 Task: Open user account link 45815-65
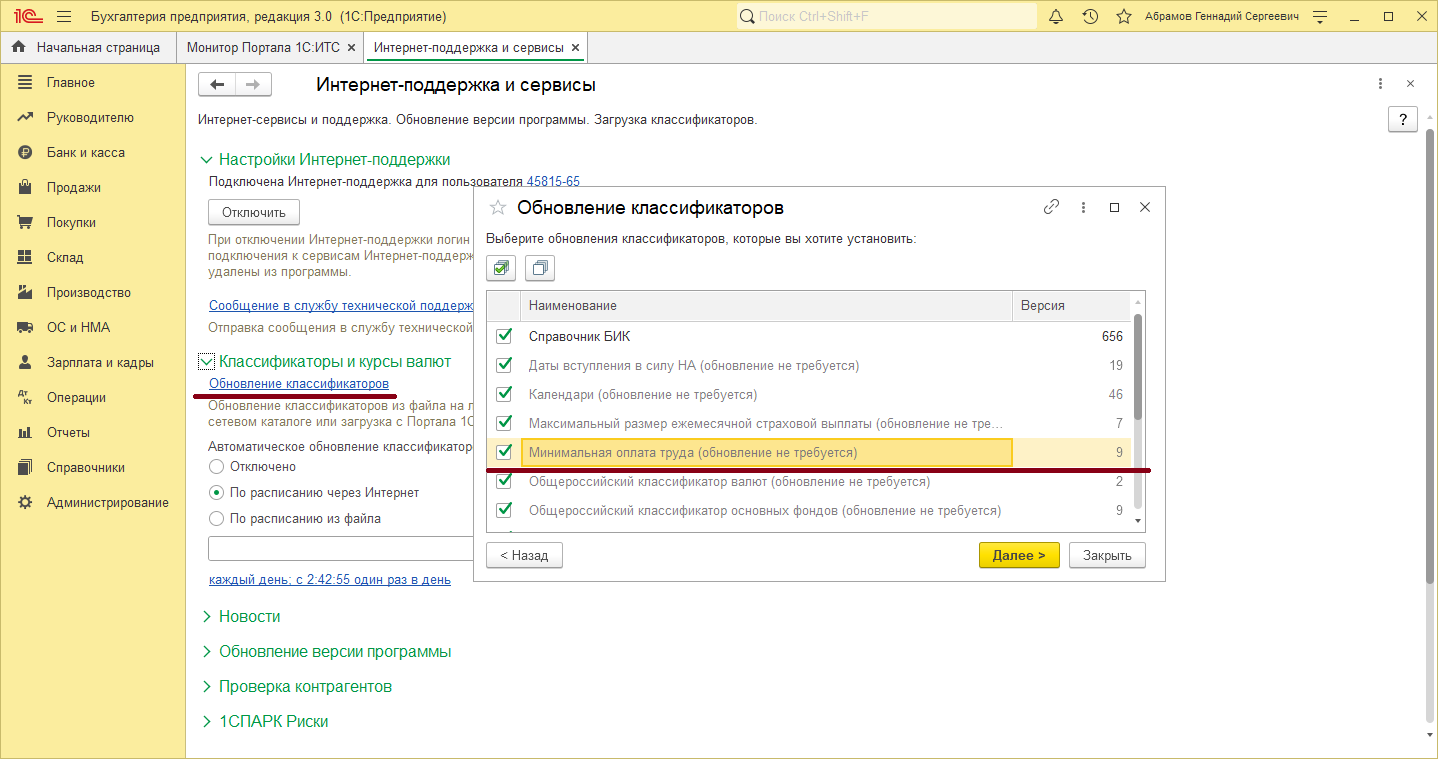pyautogui.click(x=553, y=182)
